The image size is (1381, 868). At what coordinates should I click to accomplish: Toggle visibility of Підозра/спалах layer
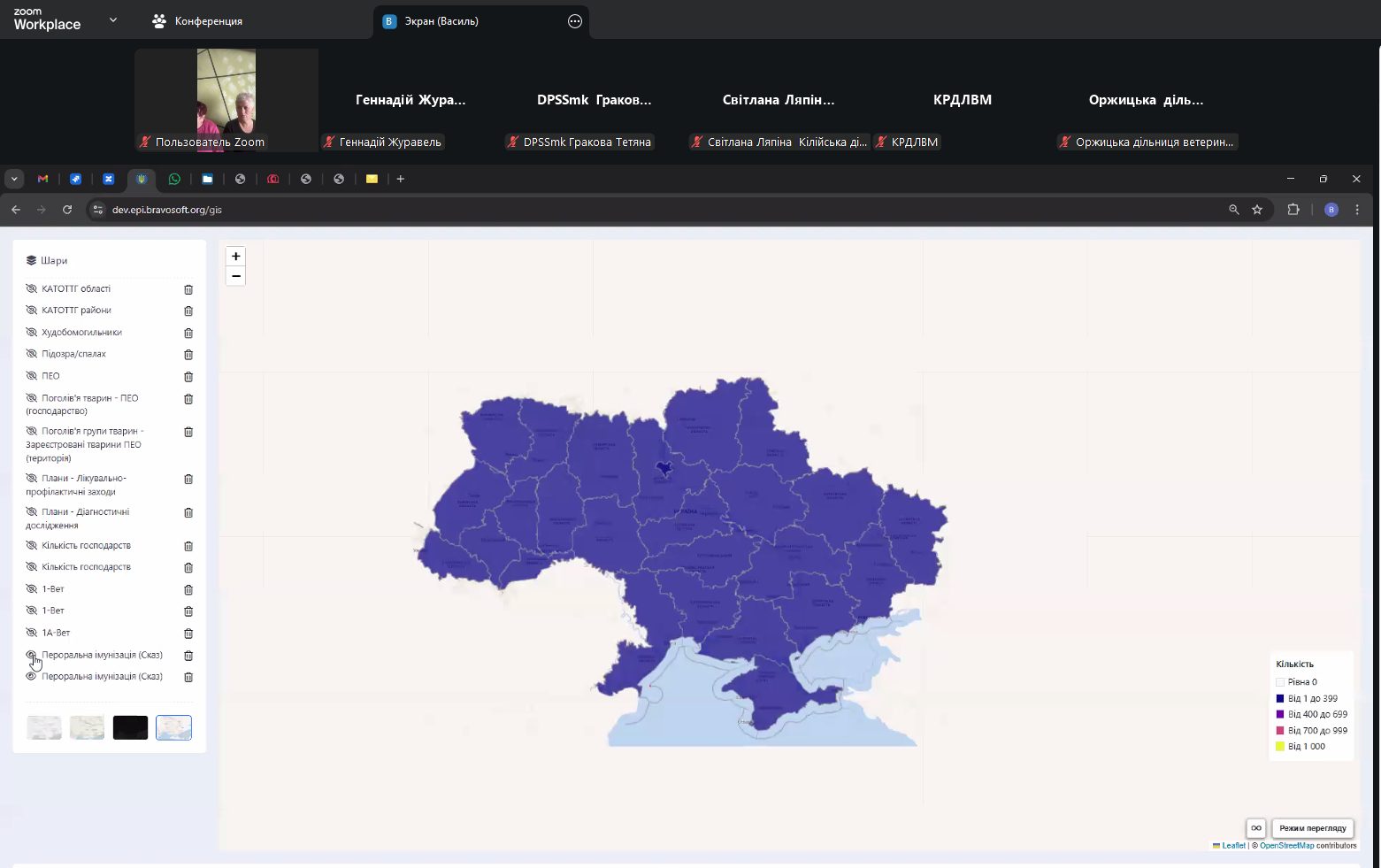coord(32,354)
